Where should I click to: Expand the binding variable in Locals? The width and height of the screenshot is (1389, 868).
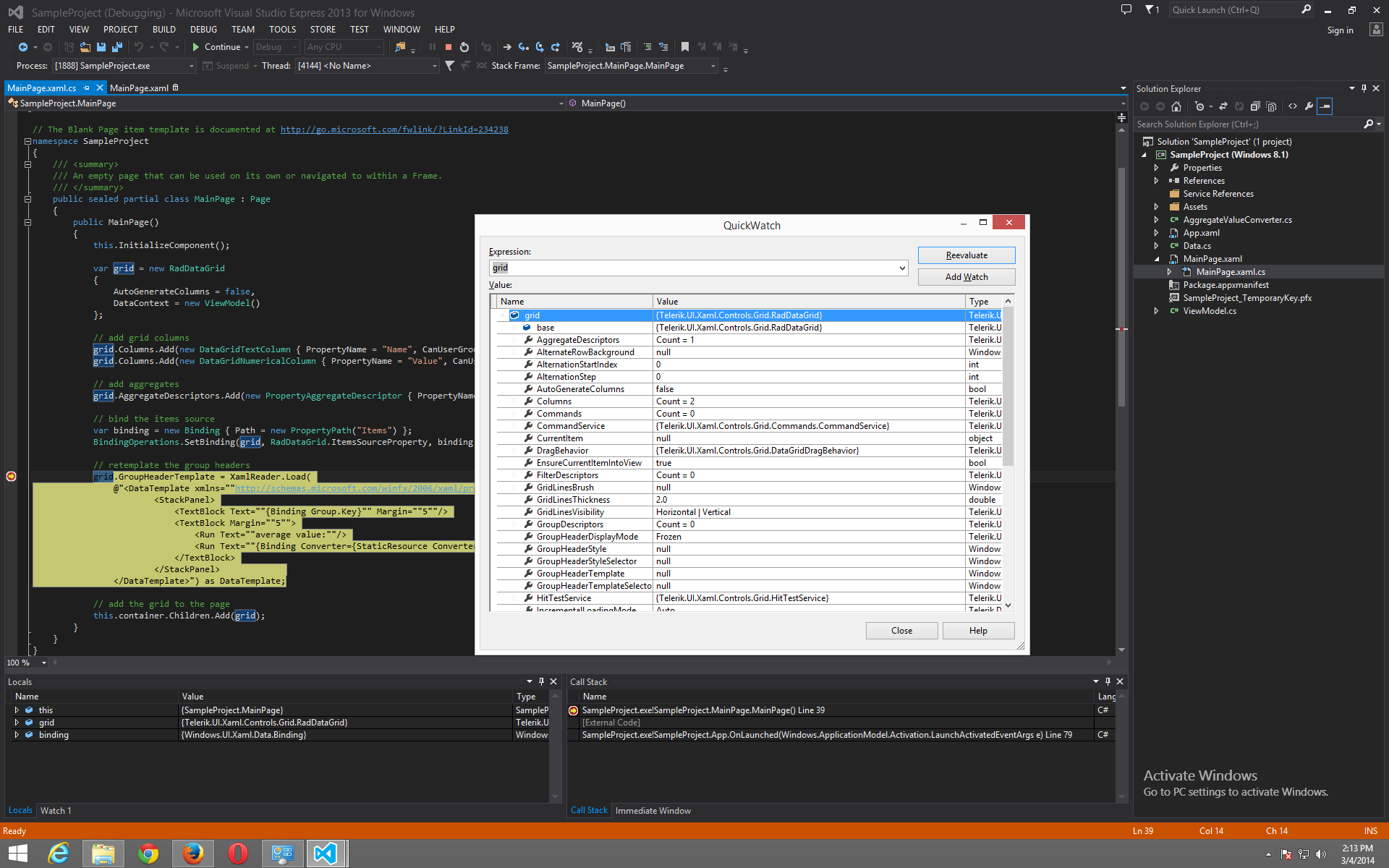[17, 735]
